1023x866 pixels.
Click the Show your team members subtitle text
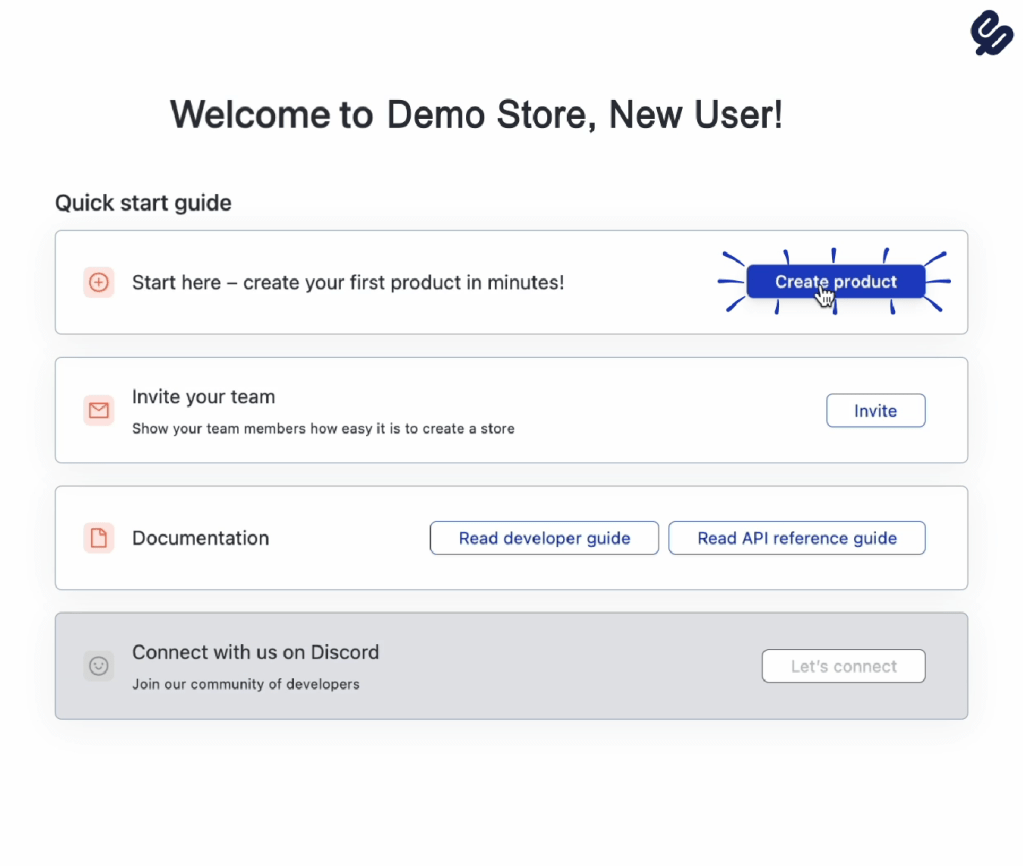point(323,429)
